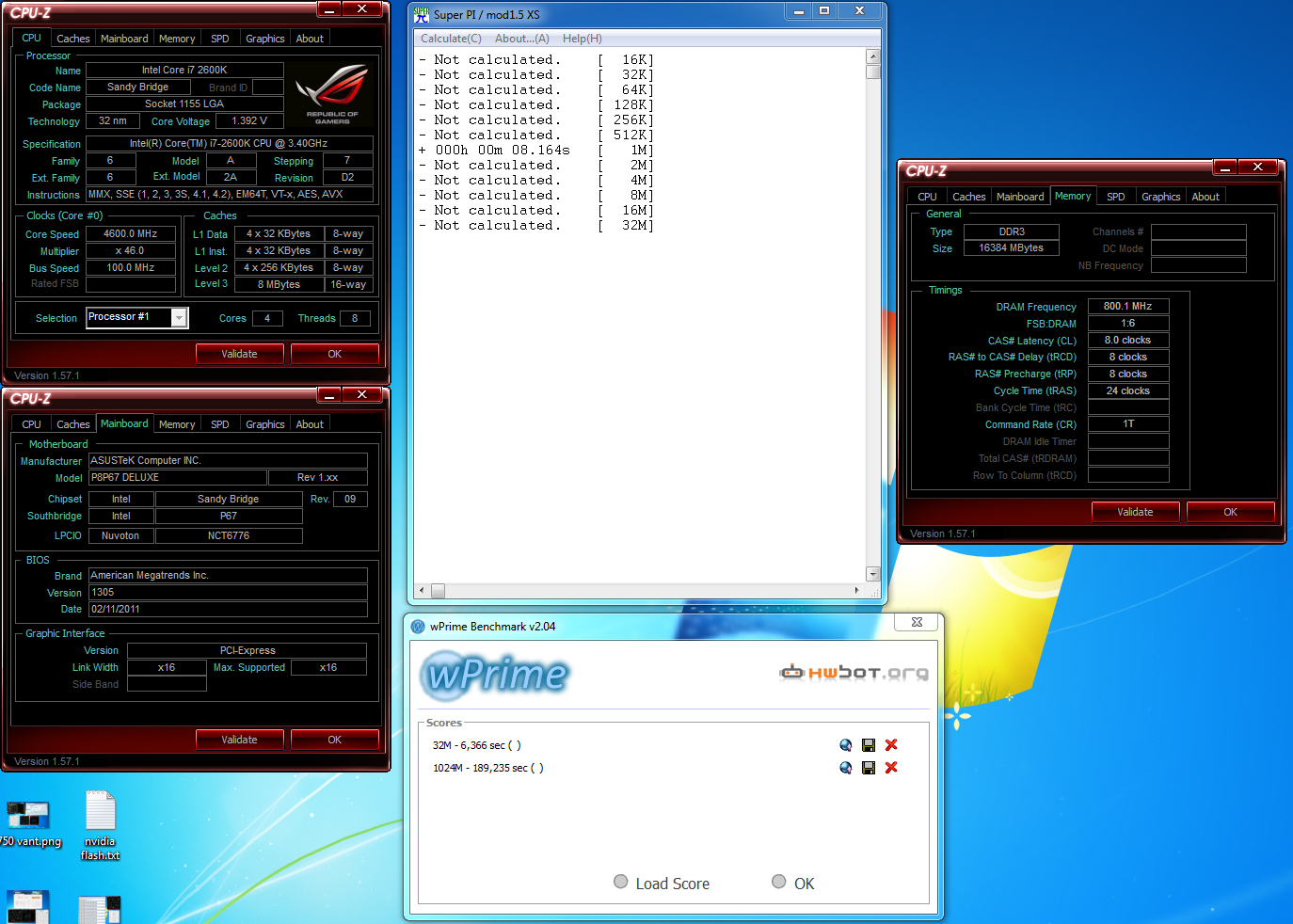Click Super PI vertical scrollbar up arrow
This screenshot has height=924, width=1293.
[872, 56]
